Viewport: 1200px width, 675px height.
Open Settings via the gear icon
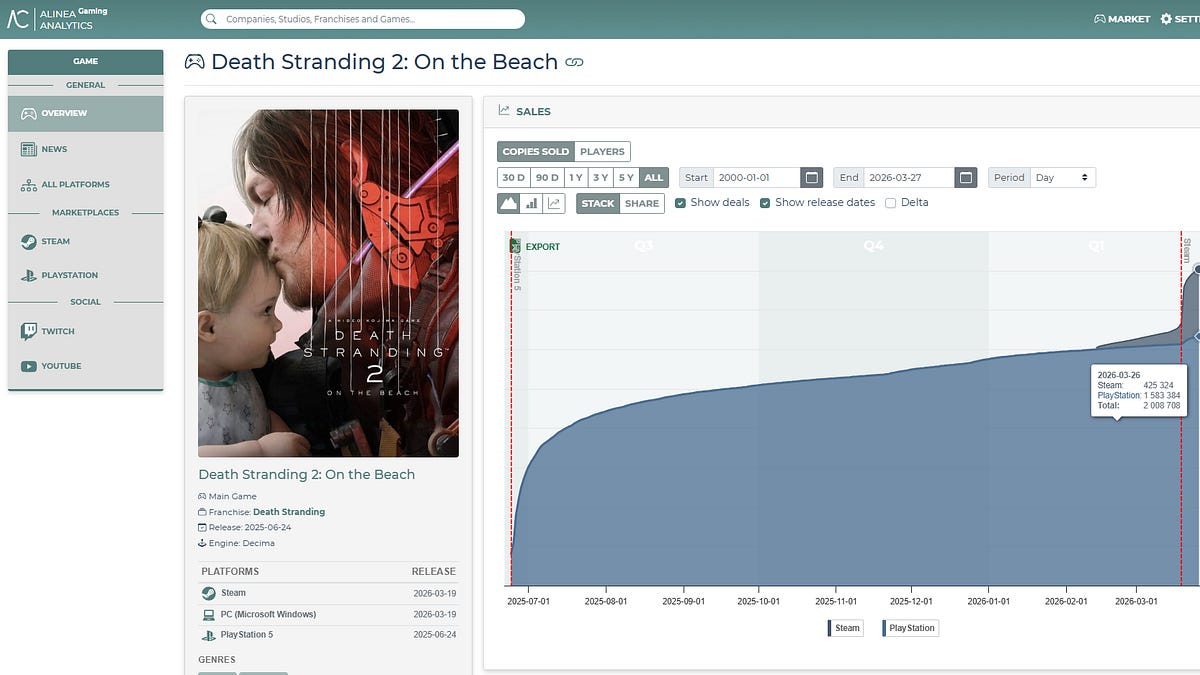tap(1166, 19)
